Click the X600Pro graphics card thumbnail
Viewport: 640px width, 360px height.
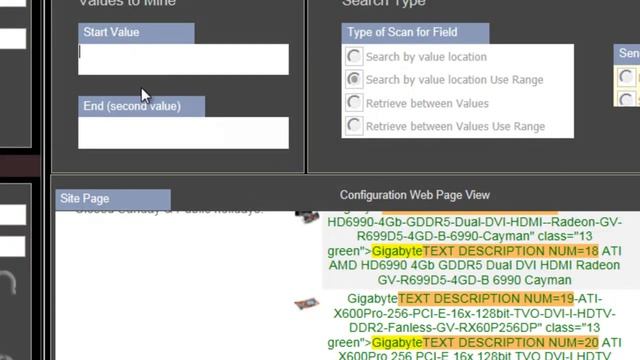click(307, 303)
